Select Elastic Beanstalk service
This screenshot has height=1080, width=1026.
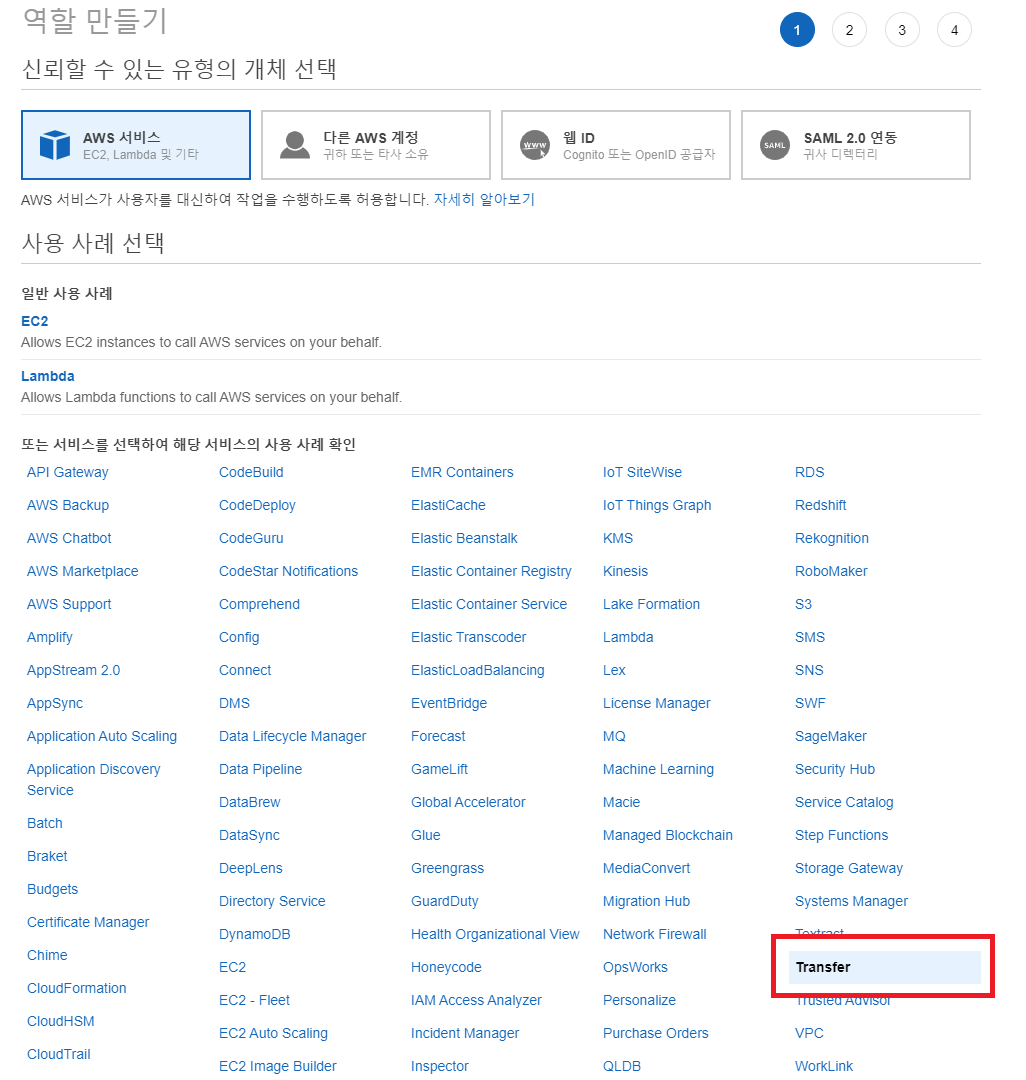pyautogui.click(x=464, y=538)
